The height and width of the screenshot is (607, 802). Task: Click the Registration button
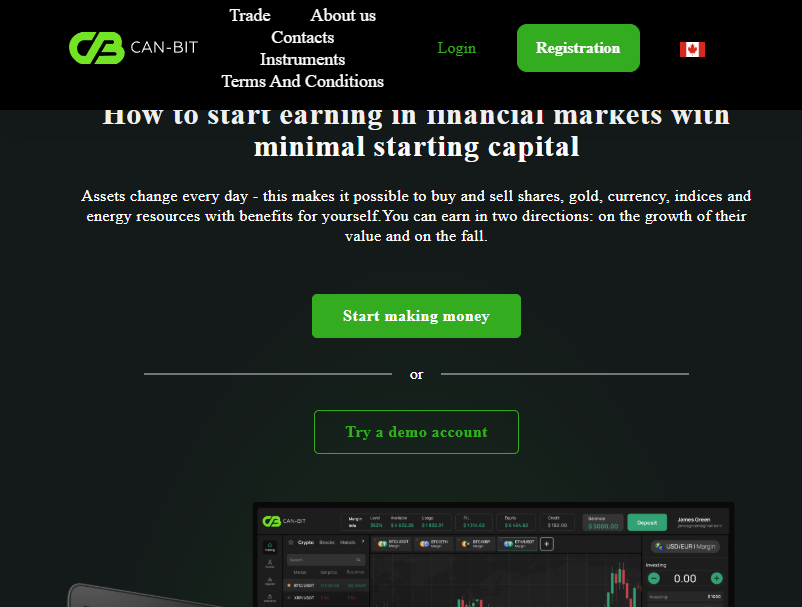click(x=578, y=48)
